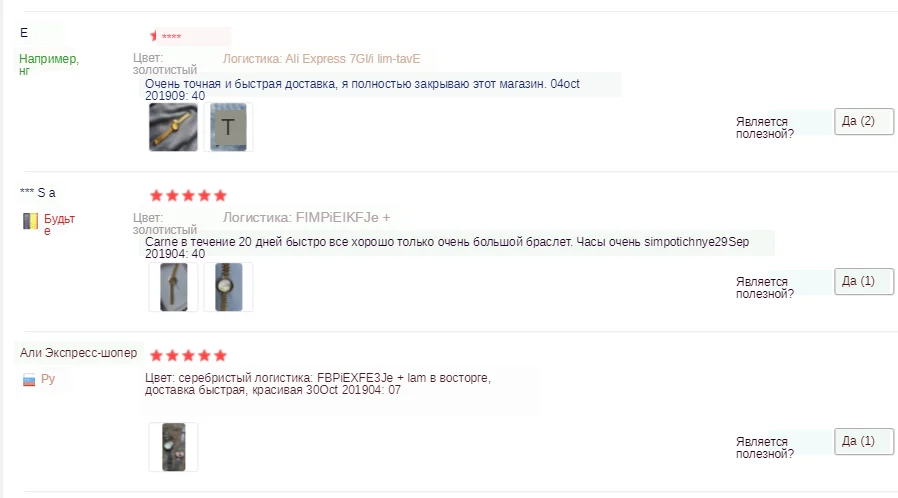Click the Russia flag icon beside Ру
This screenshot has height=498, width=898.
29,380
